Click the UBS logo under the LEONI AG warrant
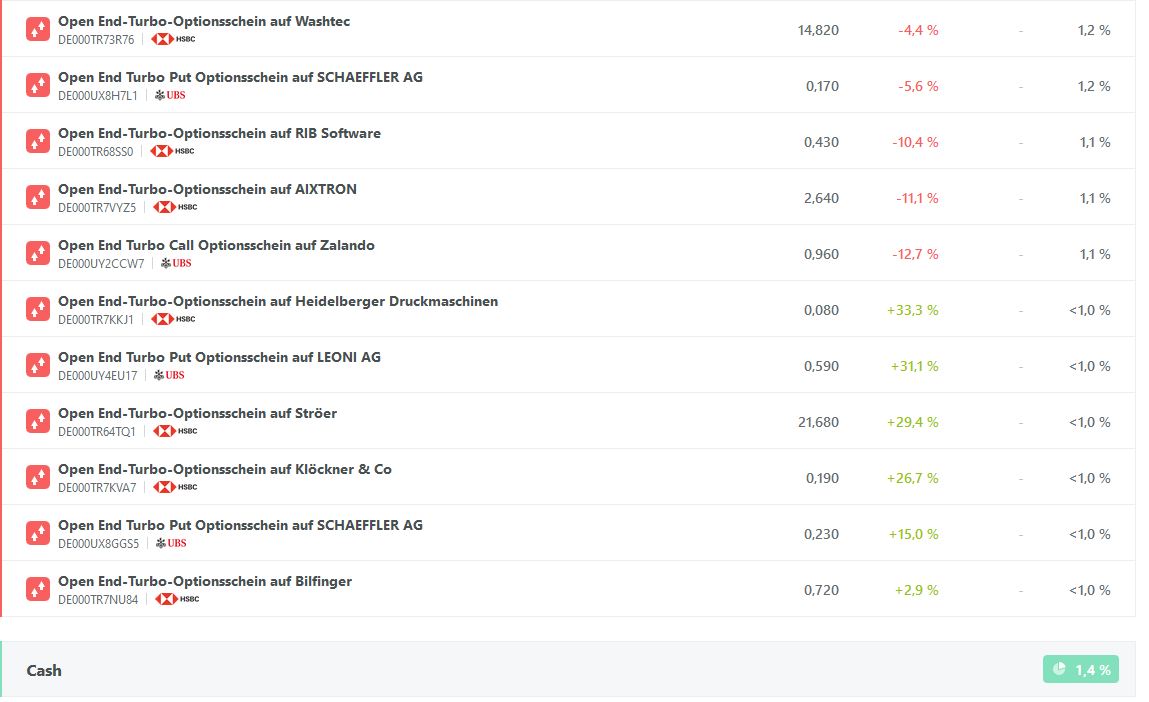The width and height of the screenshot is (1149, 702). click(x=169, y=375)
